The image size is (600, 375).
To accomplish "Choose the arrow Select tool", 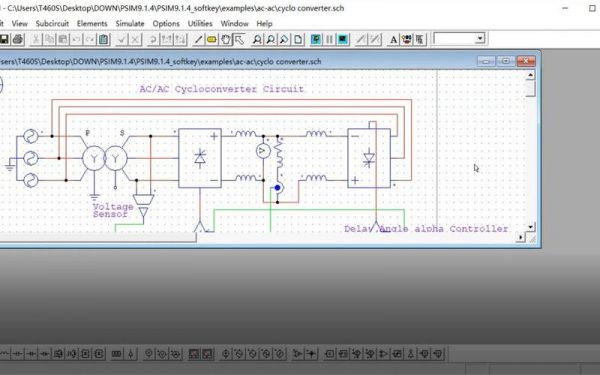I will click(x=239, y=39).
